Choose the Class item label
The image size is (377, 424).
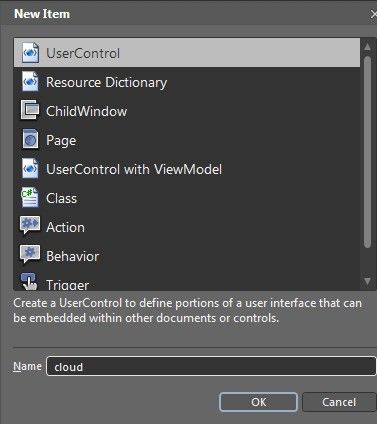(61, 199)
